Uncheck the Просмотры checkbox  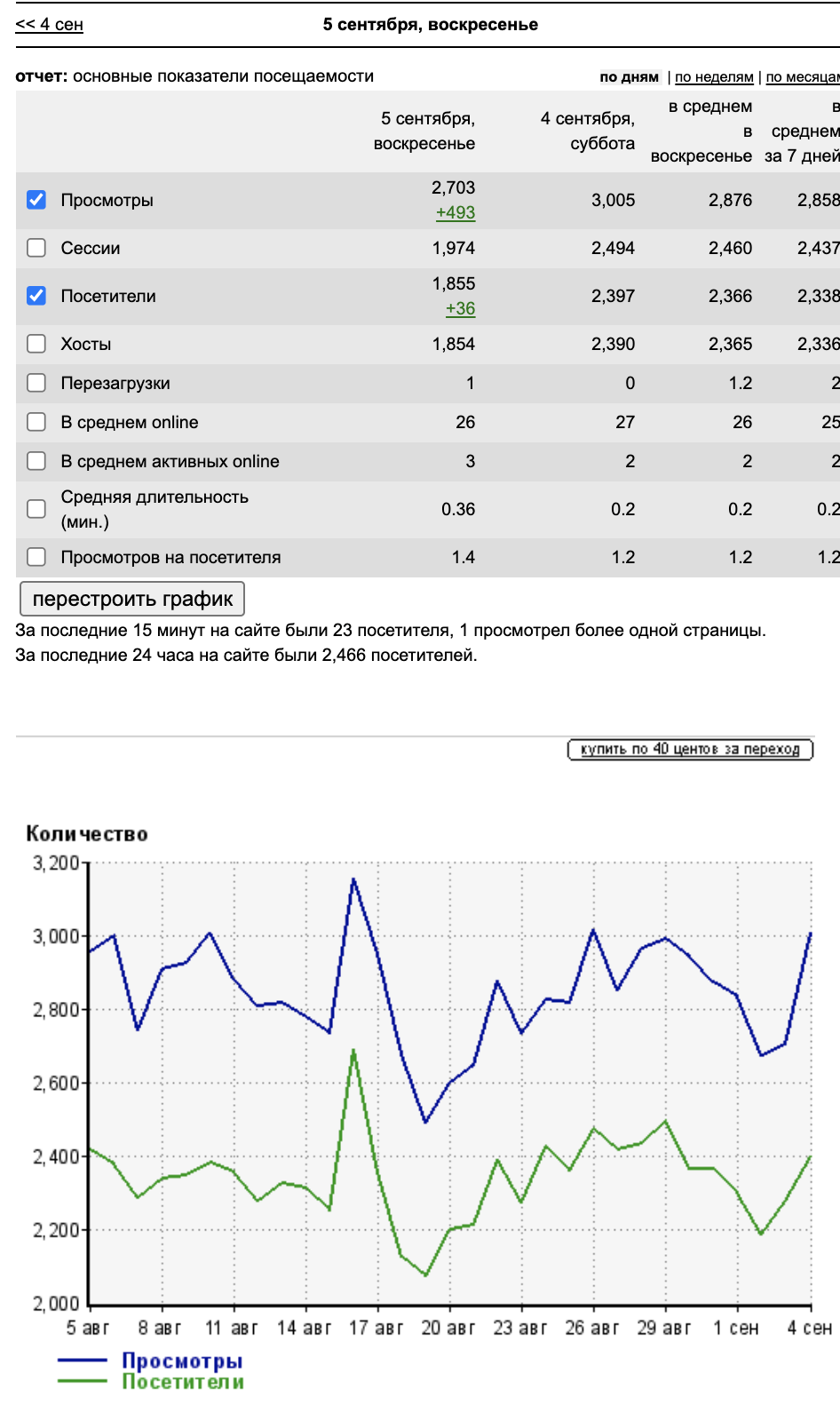coord(36,200)
